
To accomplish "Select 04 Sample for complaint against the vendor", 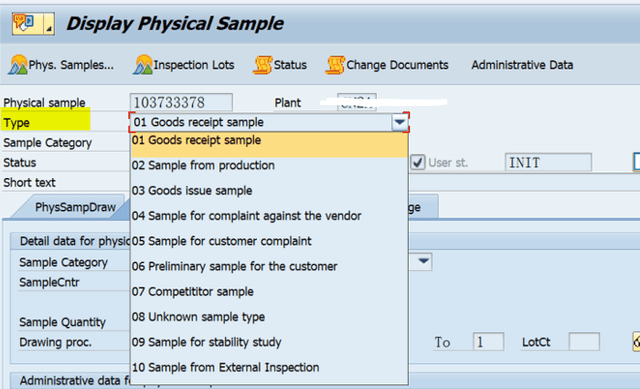I will [x=269, y=216].
